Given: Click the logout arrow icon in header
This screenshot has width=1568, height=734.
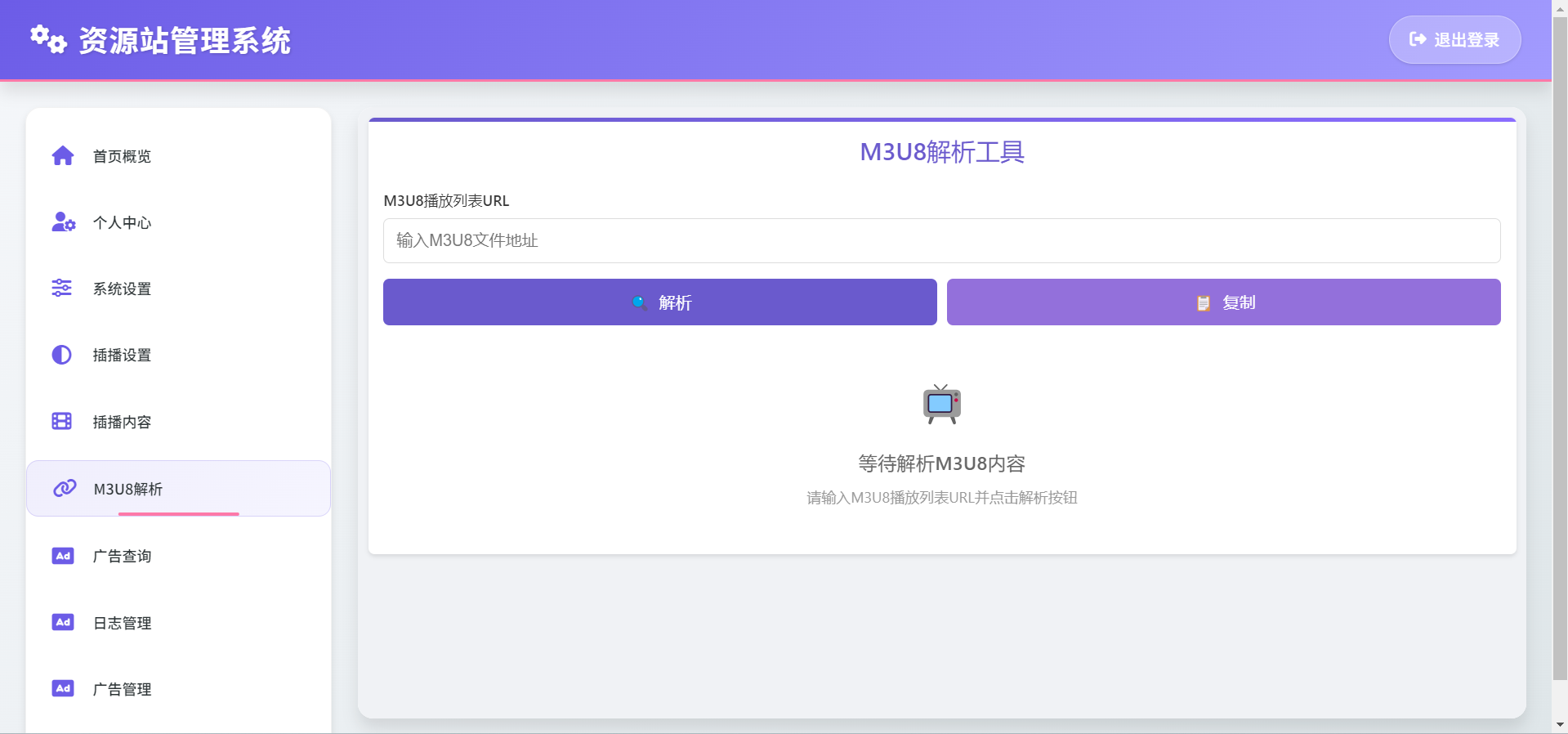Looking at the screenshot, I should [x=1418, y=39].
